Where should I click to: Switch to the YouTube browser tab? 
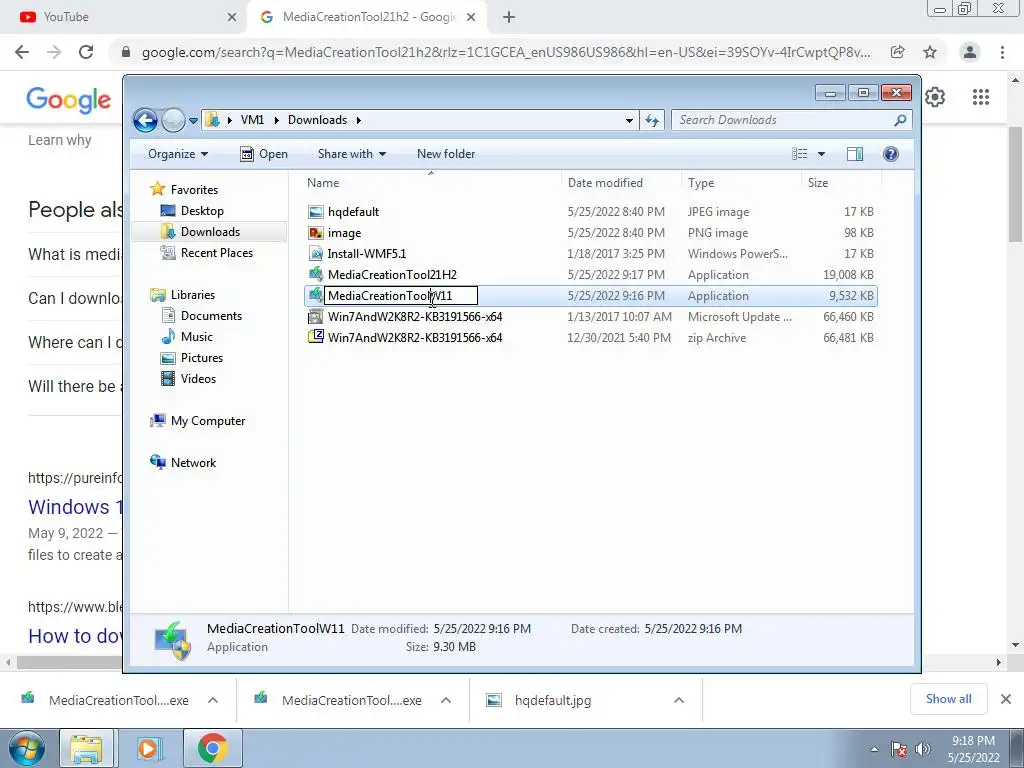[124, 17]
